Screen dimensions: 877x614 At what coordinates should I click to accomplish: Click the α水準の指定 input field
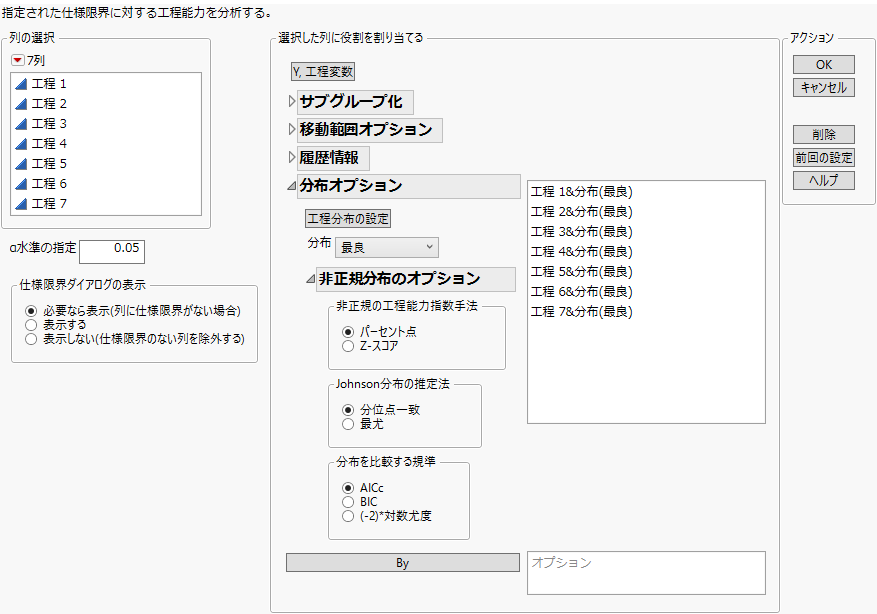113,252
